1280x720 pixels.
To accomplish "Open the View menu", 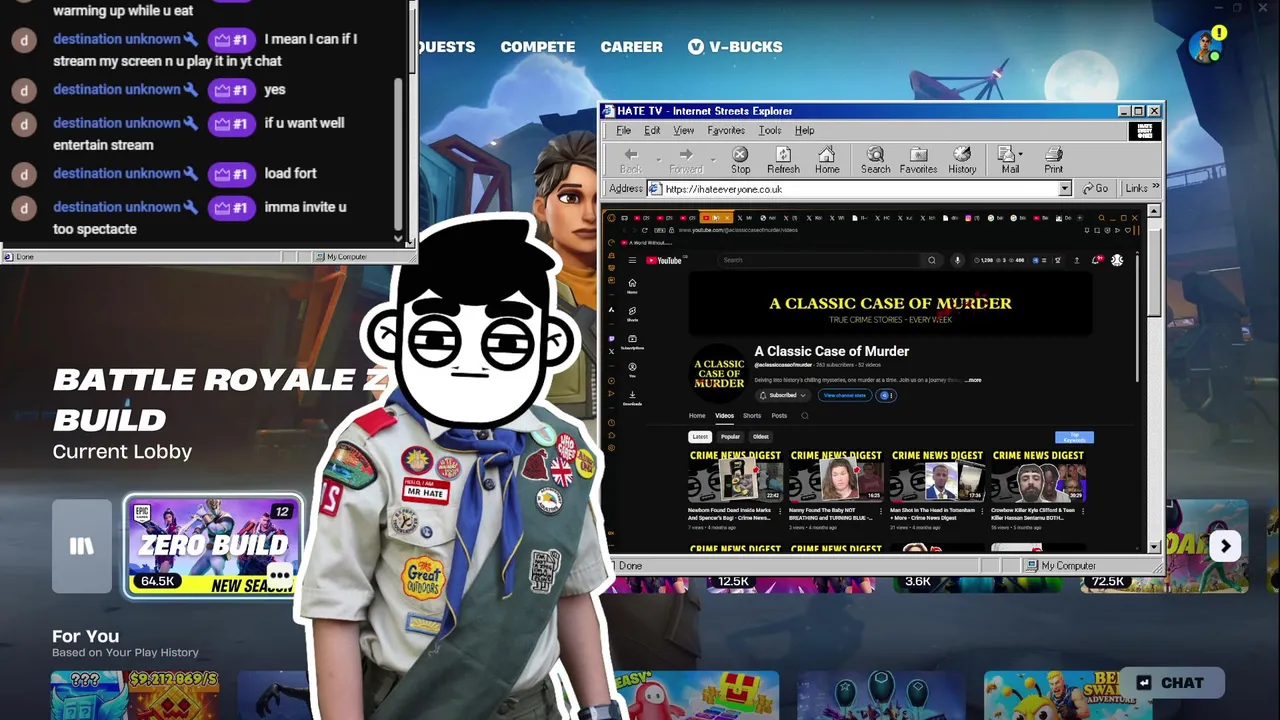I will coord(684,130).
